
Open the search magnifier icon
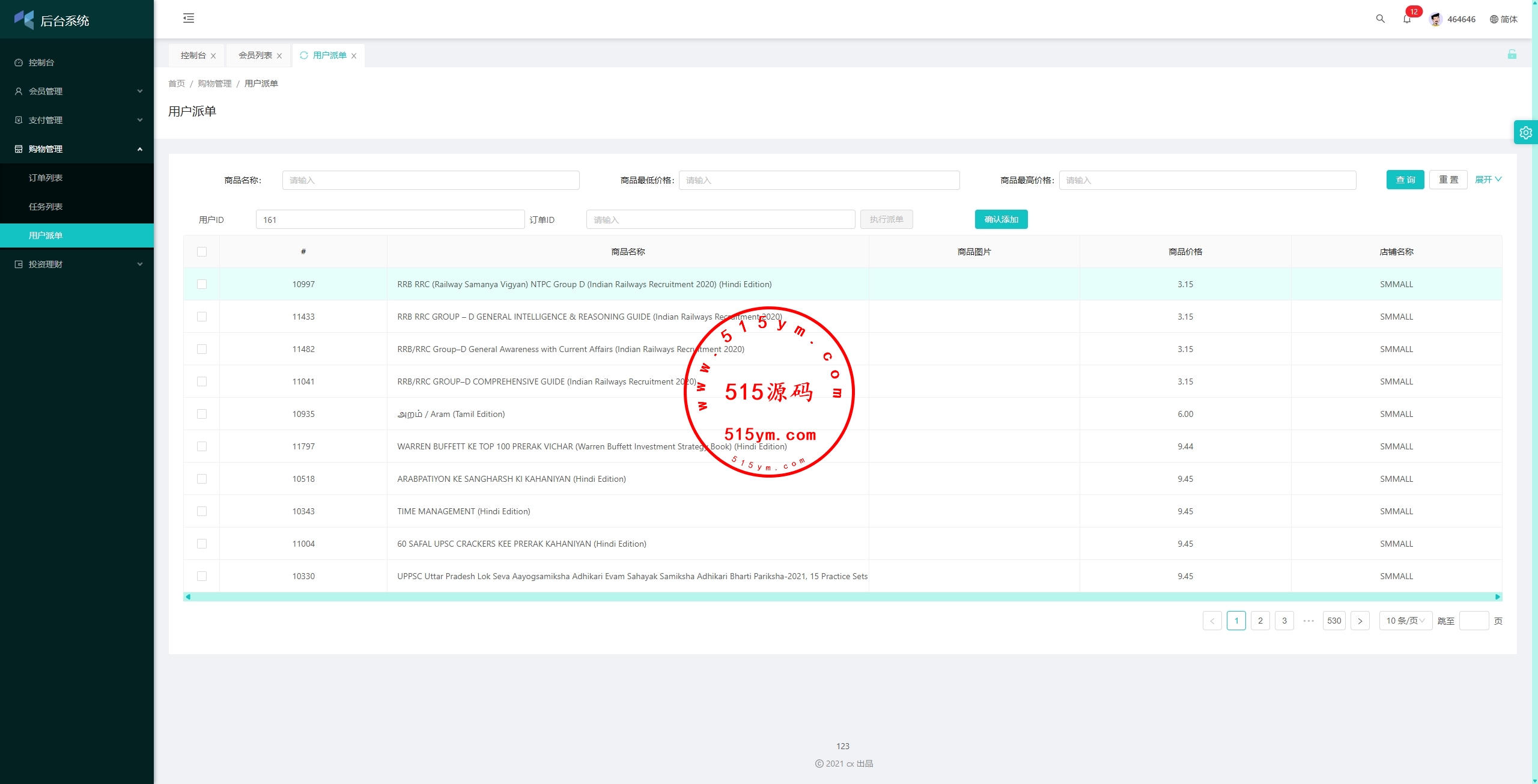pyautogui.click(x=1380, y=19)
